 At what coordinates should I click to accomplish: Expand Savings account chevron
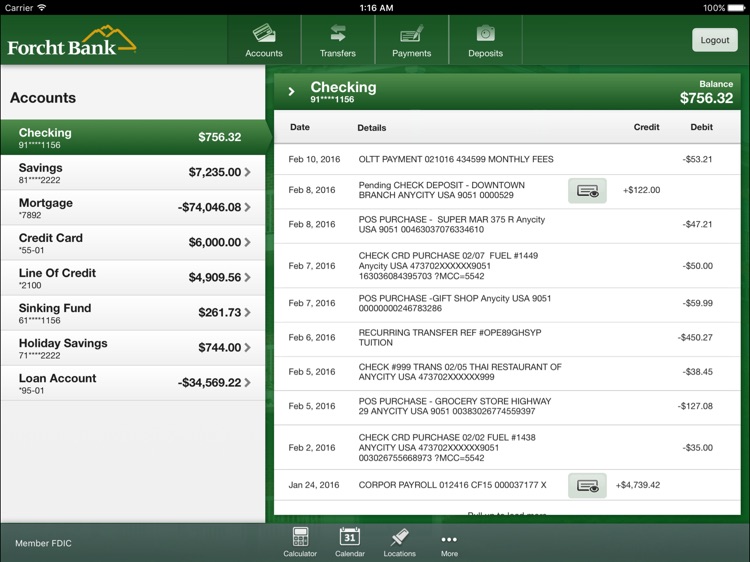247,172
